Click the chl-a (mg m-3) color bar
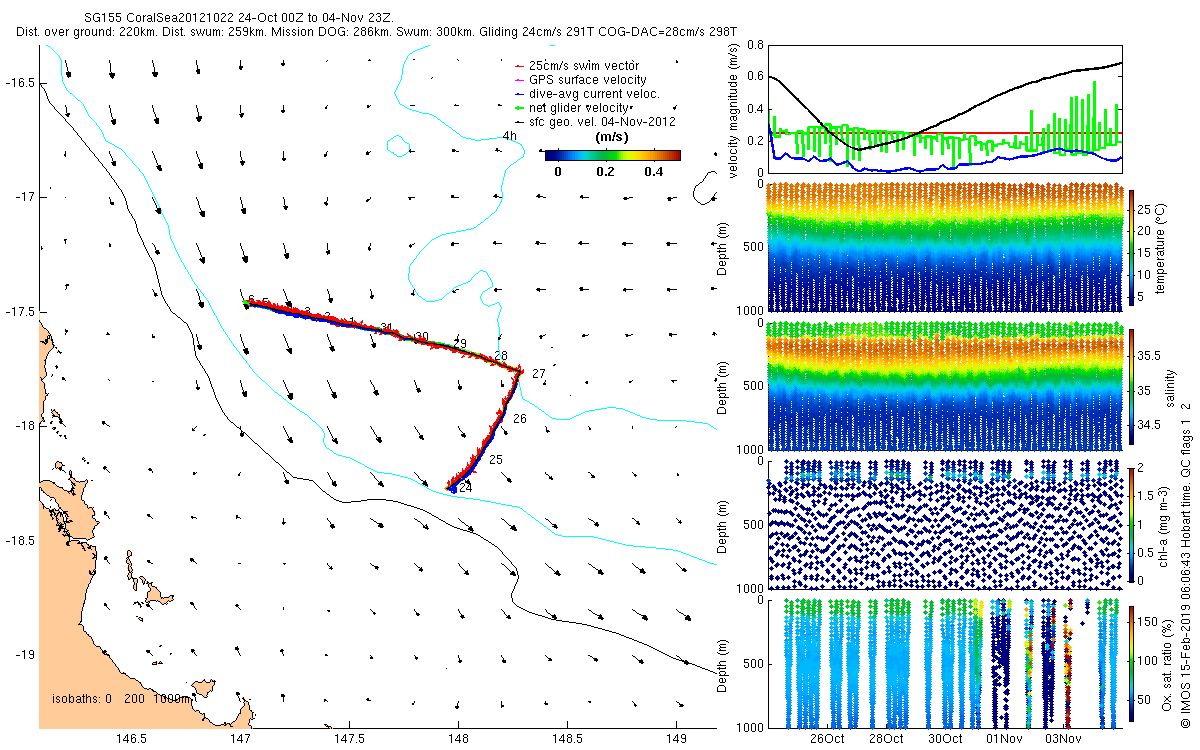1200x750 pixels. (1132, 524)
